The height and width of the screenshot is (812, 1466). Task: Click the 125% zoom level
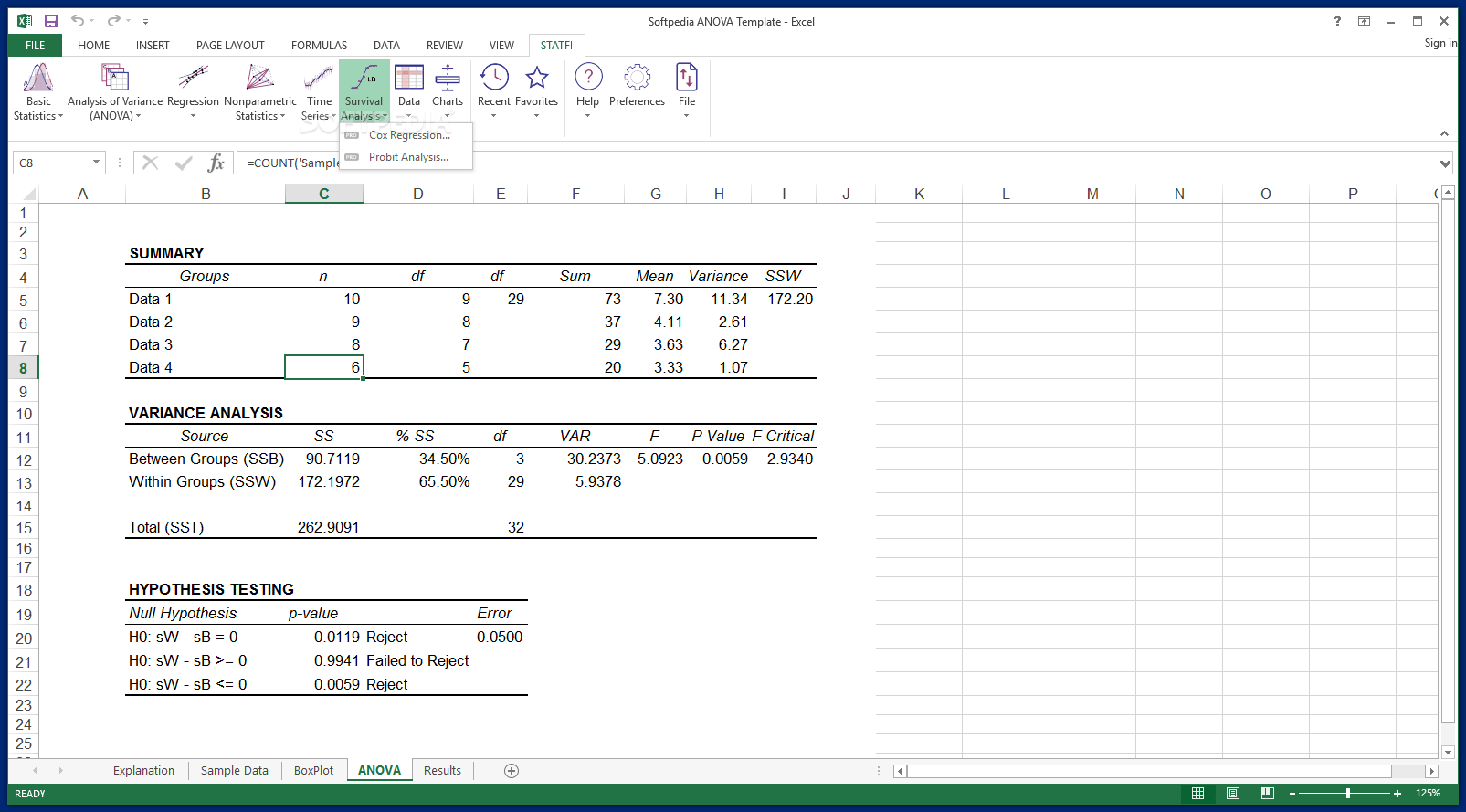1428,794
